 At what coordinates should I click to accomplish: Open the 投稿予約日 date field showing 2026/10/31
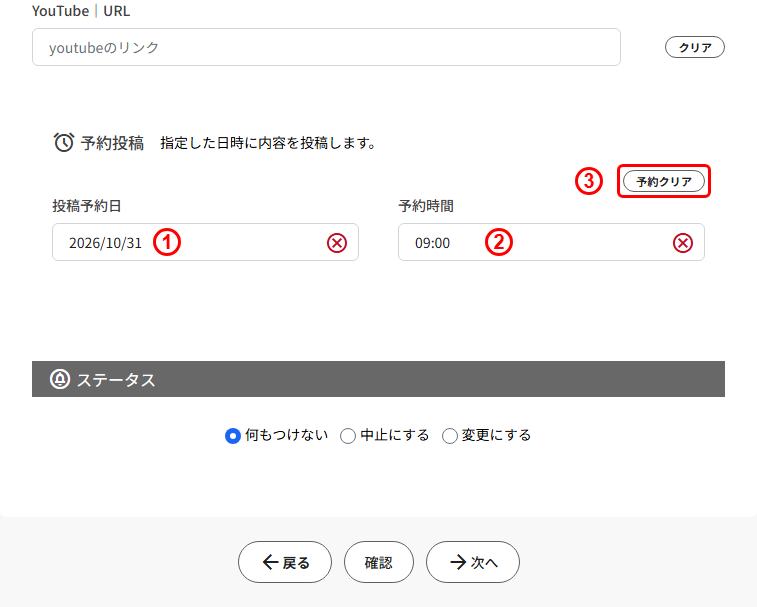point(205,242)
